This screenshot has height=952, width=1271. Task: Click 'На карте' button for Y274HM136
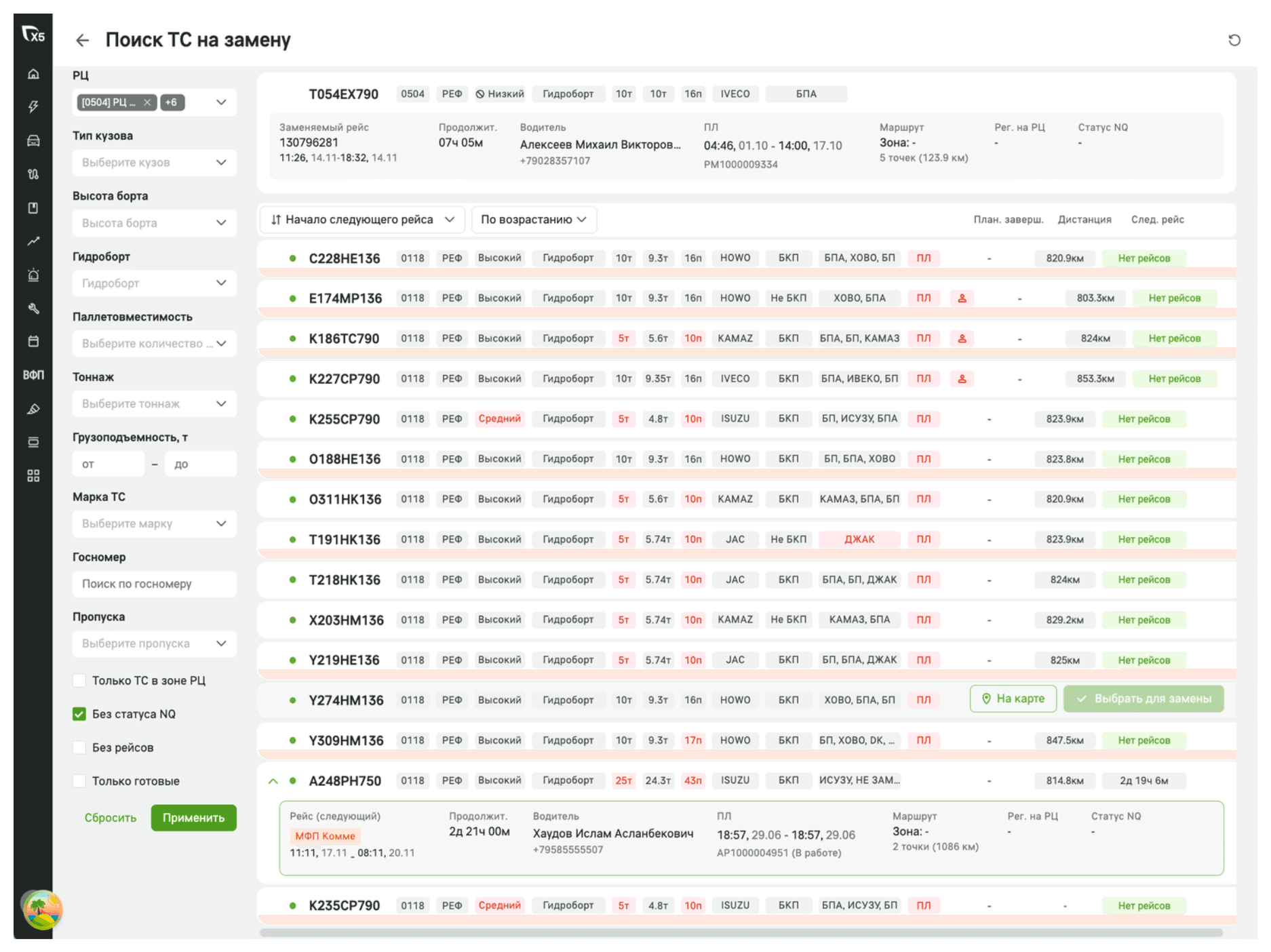tap(1013, 699)
